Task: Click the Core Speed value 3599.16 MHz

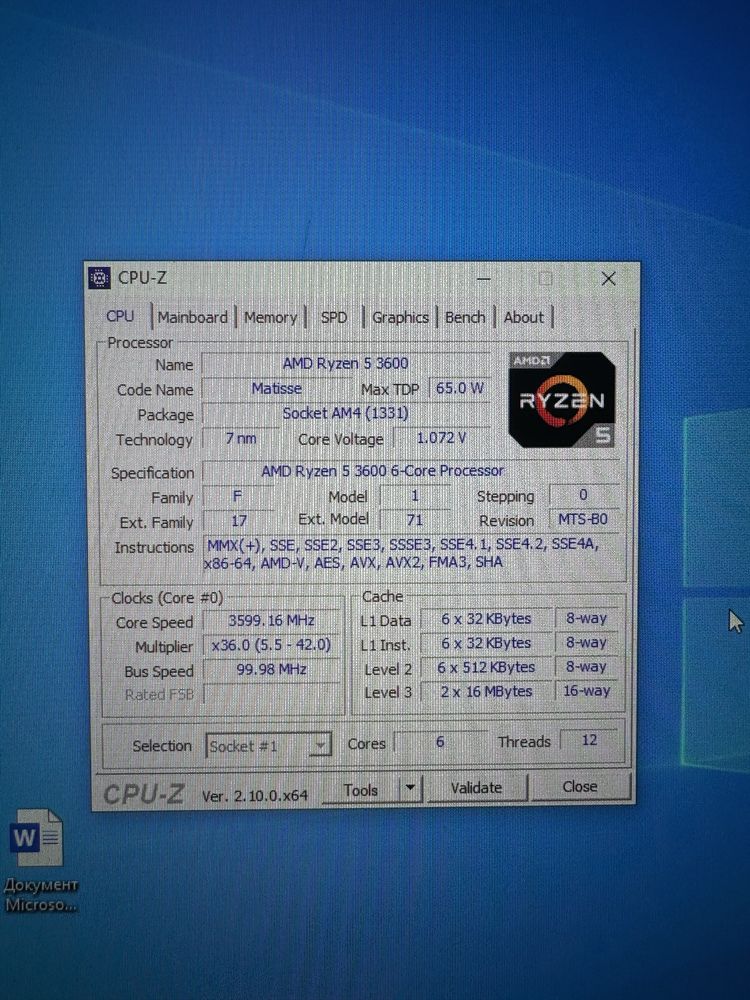Action: point(271,620)
